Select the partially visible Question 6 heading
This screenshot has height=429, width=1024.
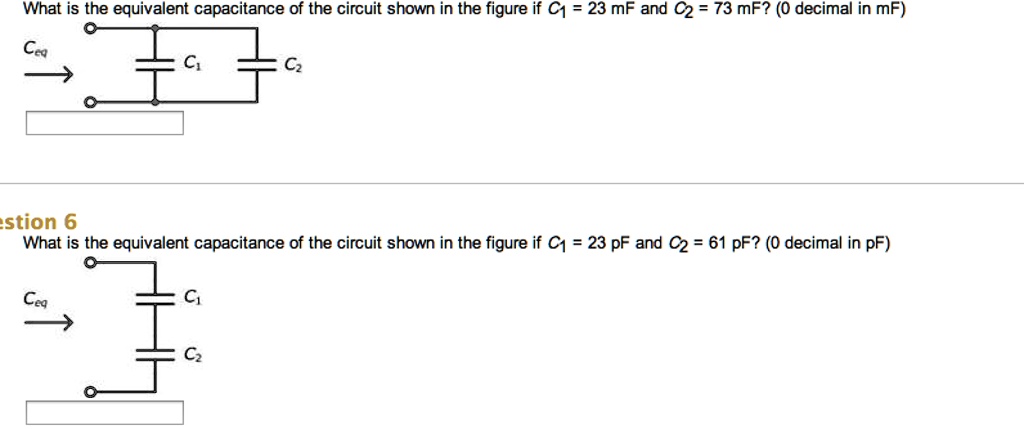tap(40, 222)
